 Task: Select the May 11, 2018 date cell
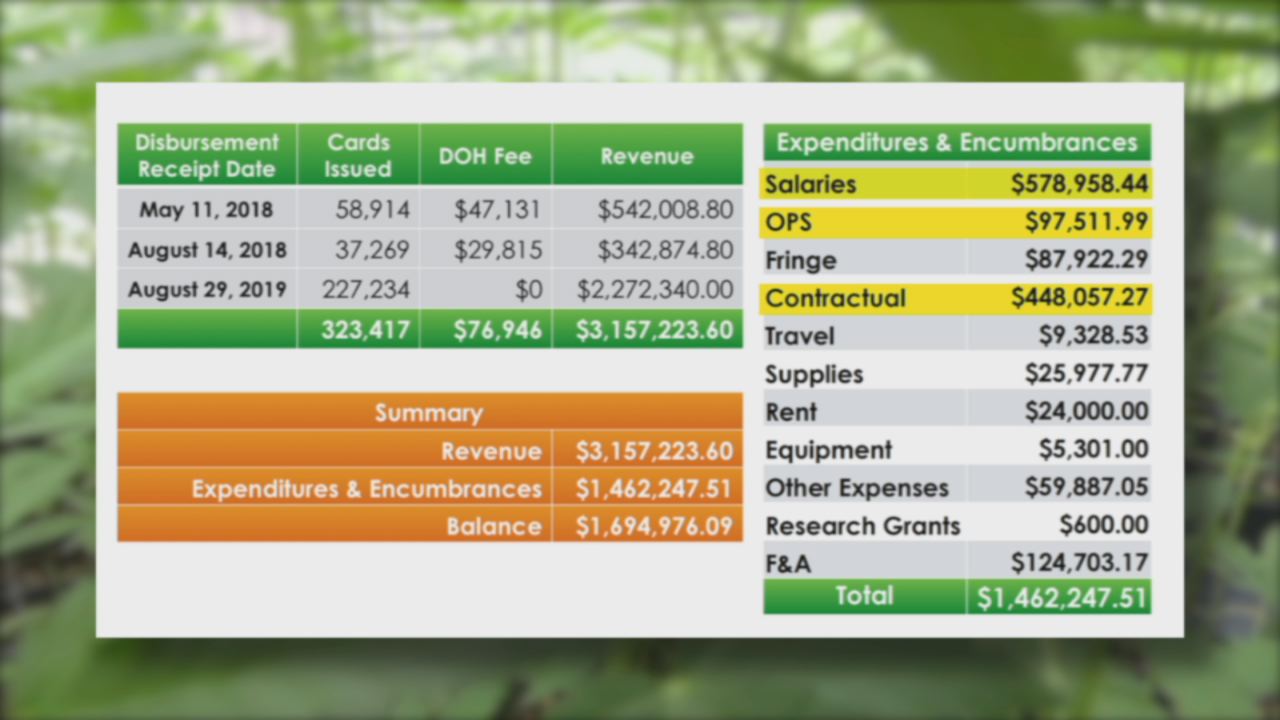pyautogui.click(x=206, y=210)
